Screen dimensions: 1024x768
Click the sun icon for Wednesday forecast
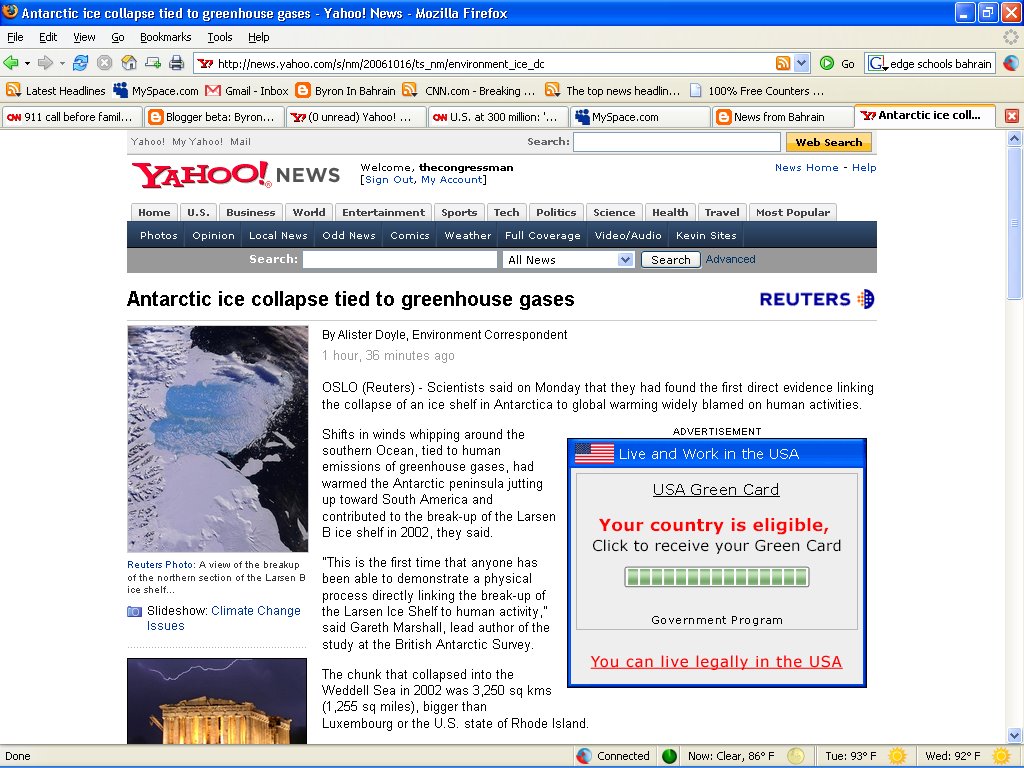[x=1001, y=756]
